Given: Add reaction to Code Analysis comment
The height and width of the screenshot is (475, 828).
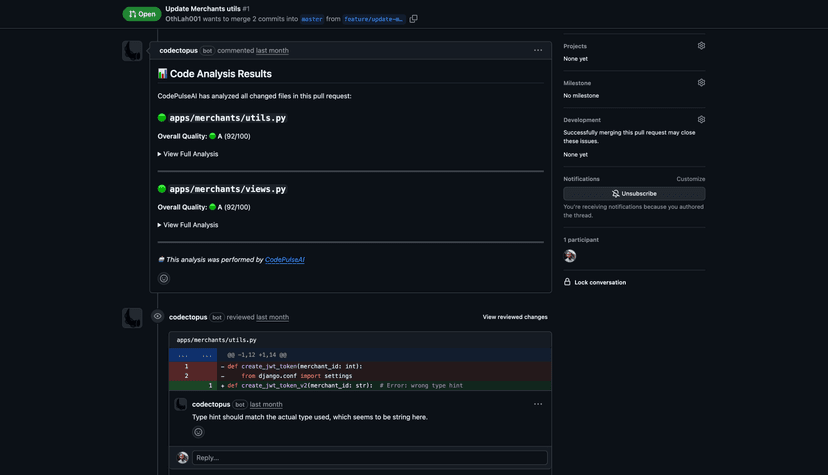Looking at the screenshot, I should point(164,279).
